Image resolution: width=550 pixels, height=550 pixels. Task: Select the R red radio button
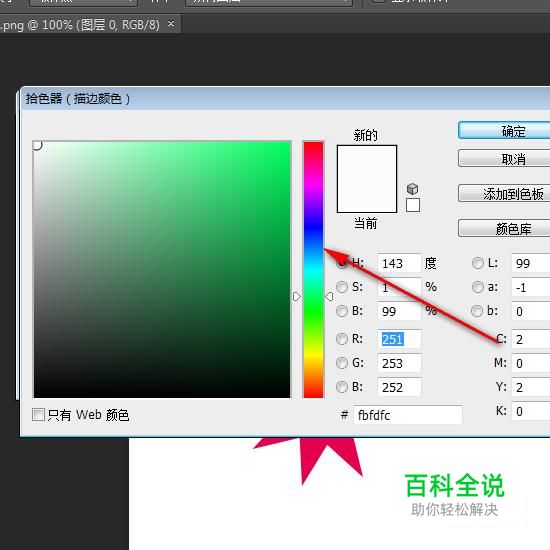[342, 339]
